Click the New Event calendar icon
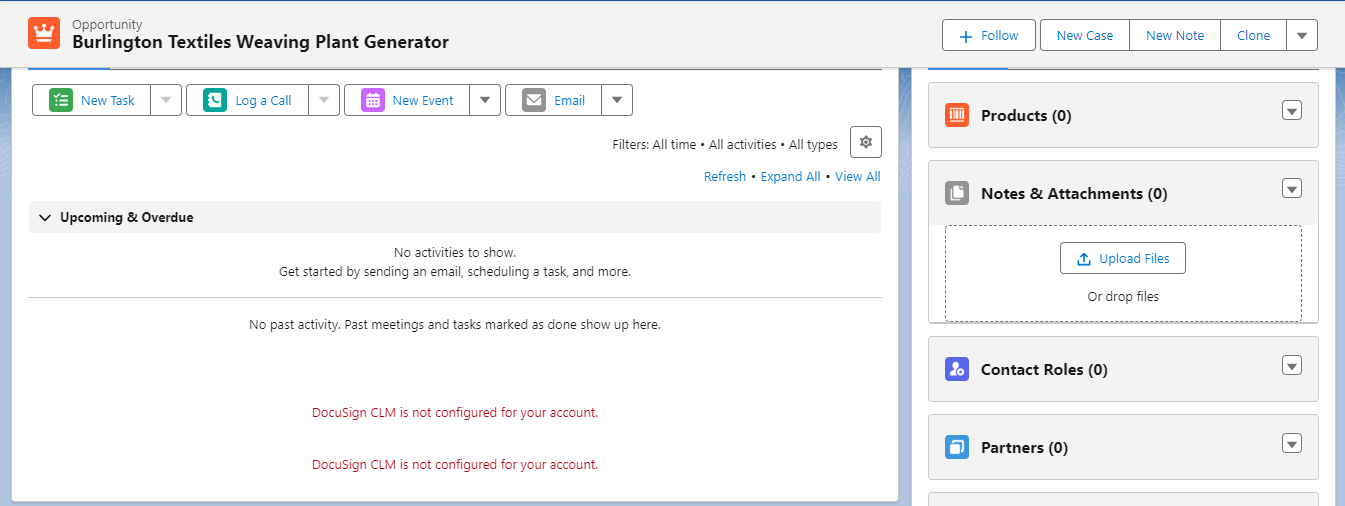This screenshot has height=506, width=1345. point(373,100)
